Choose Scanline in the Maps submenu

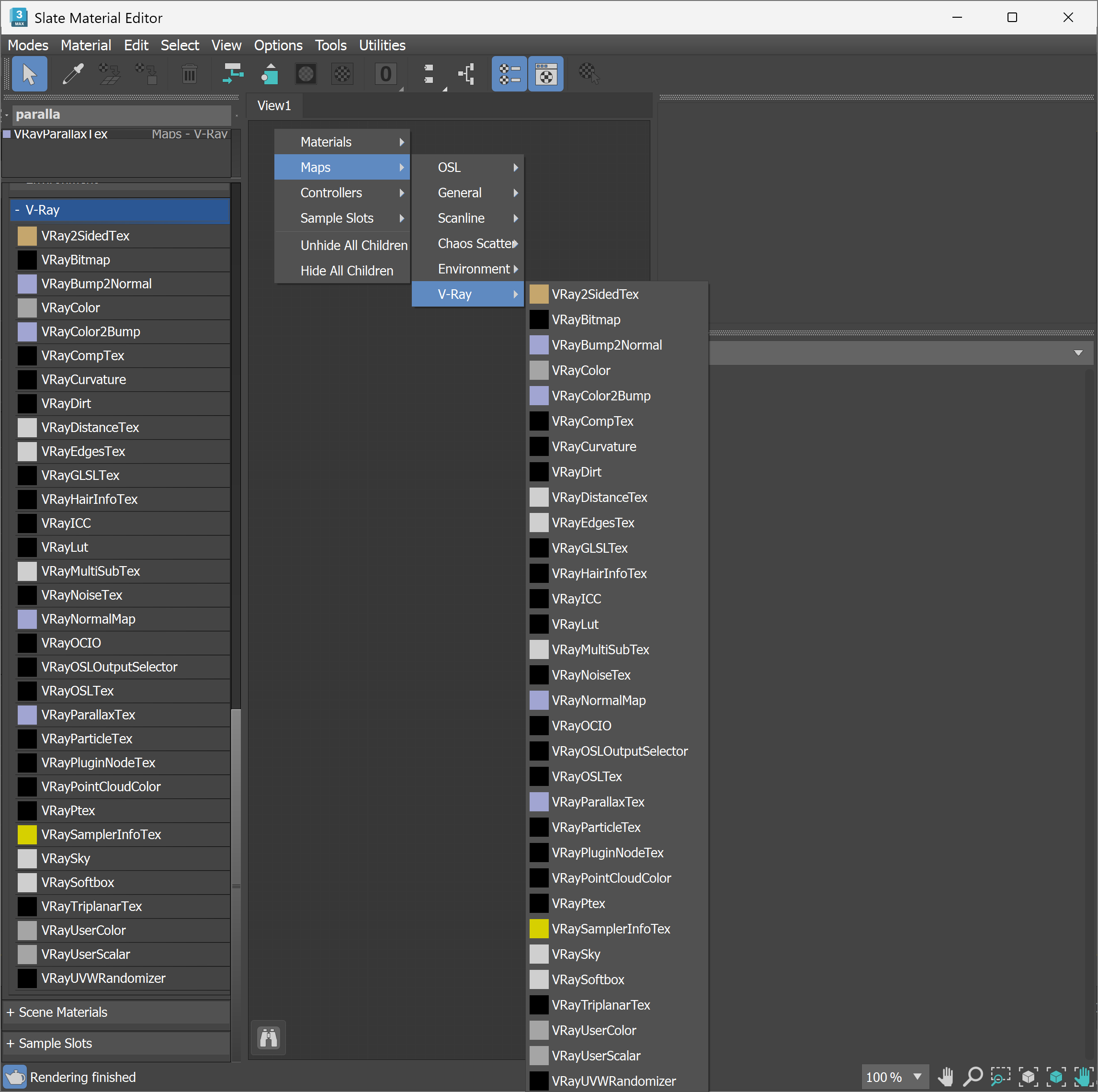(468, 218)
